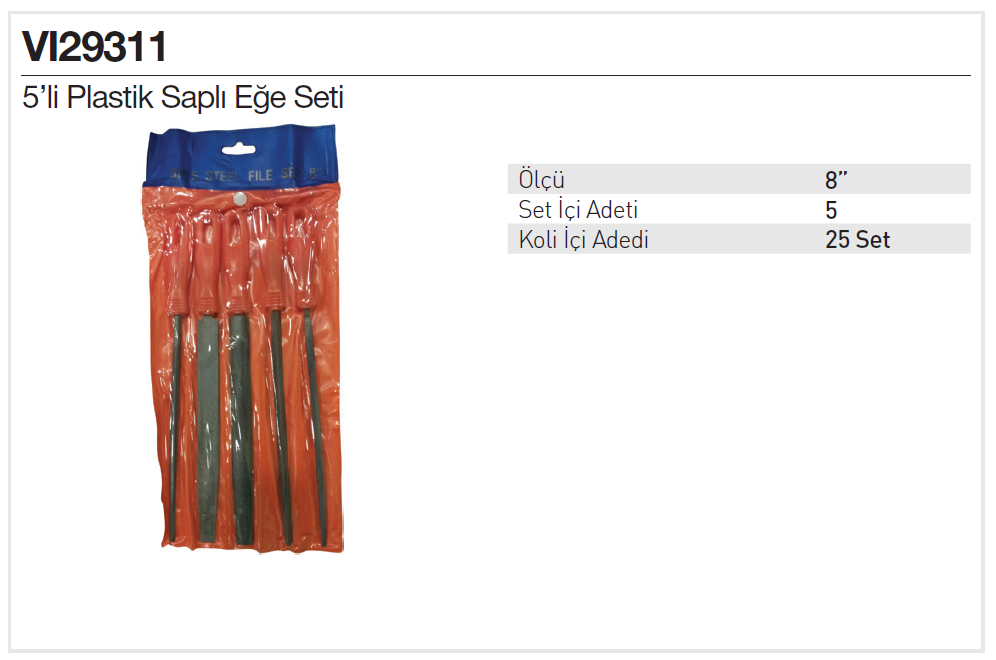Select the Set İçi Adeti label
The image size is (996, 660).
pos(578,210)
